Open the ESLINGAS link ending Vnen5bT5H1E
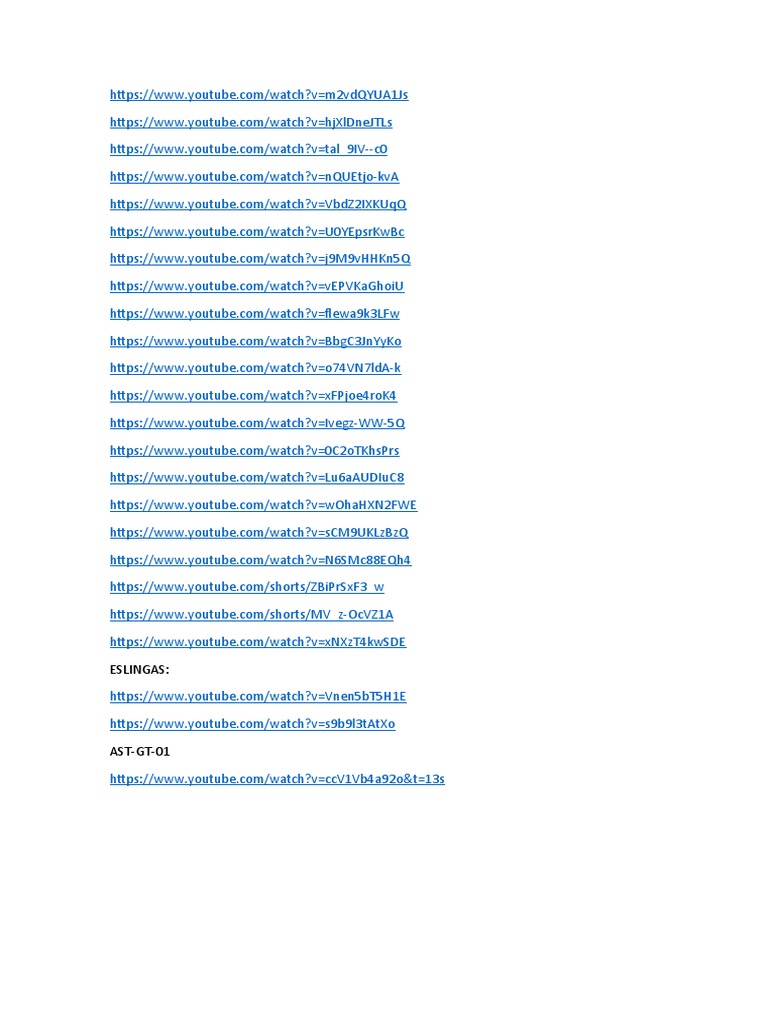The height and width of the screenshot is (1024, 768). pyautogui.click(x=258, y=696)
